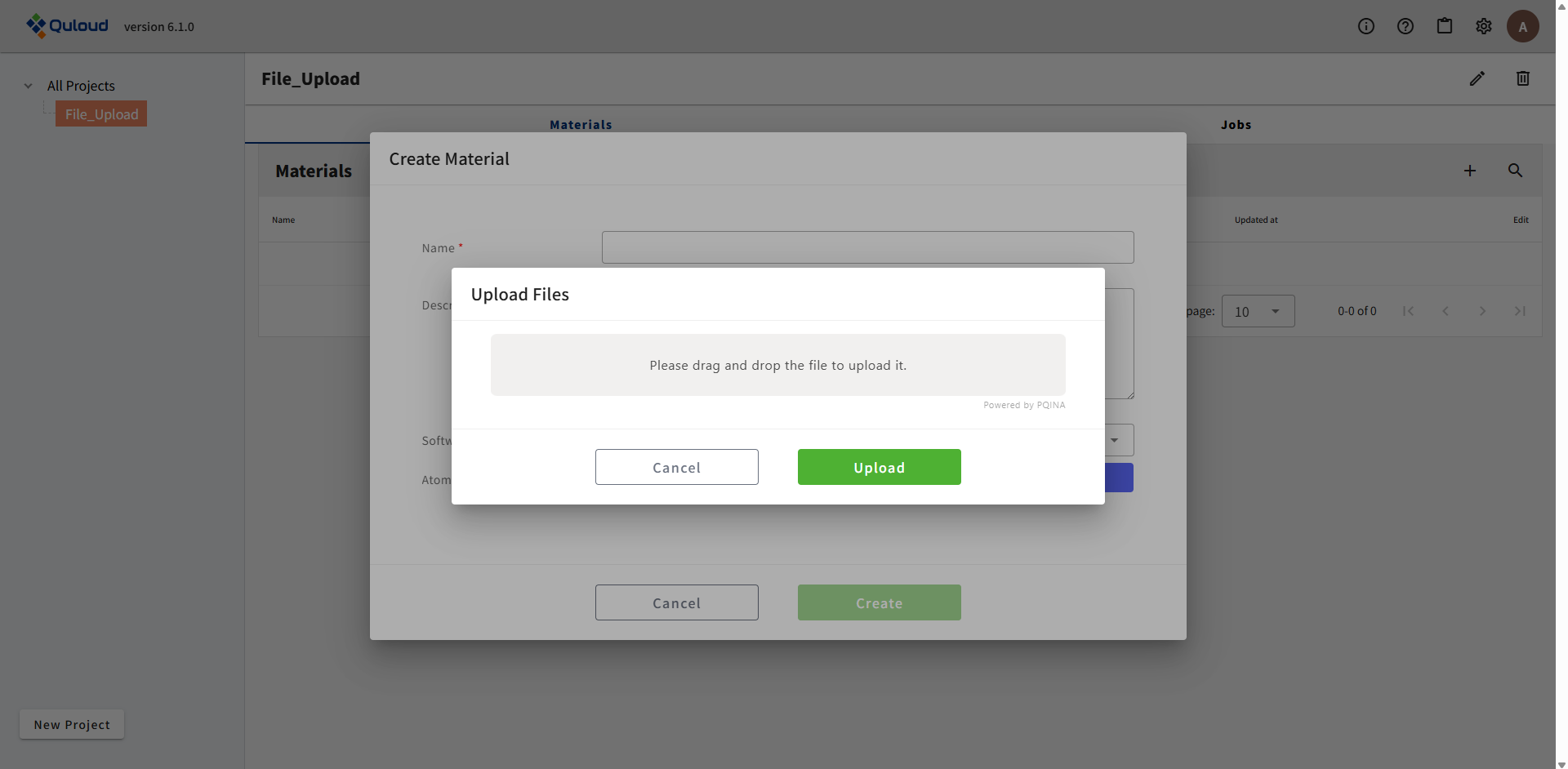This screenshot has width=1568, height=769.
Task: Click the New Project button
Action: (72, 725)
